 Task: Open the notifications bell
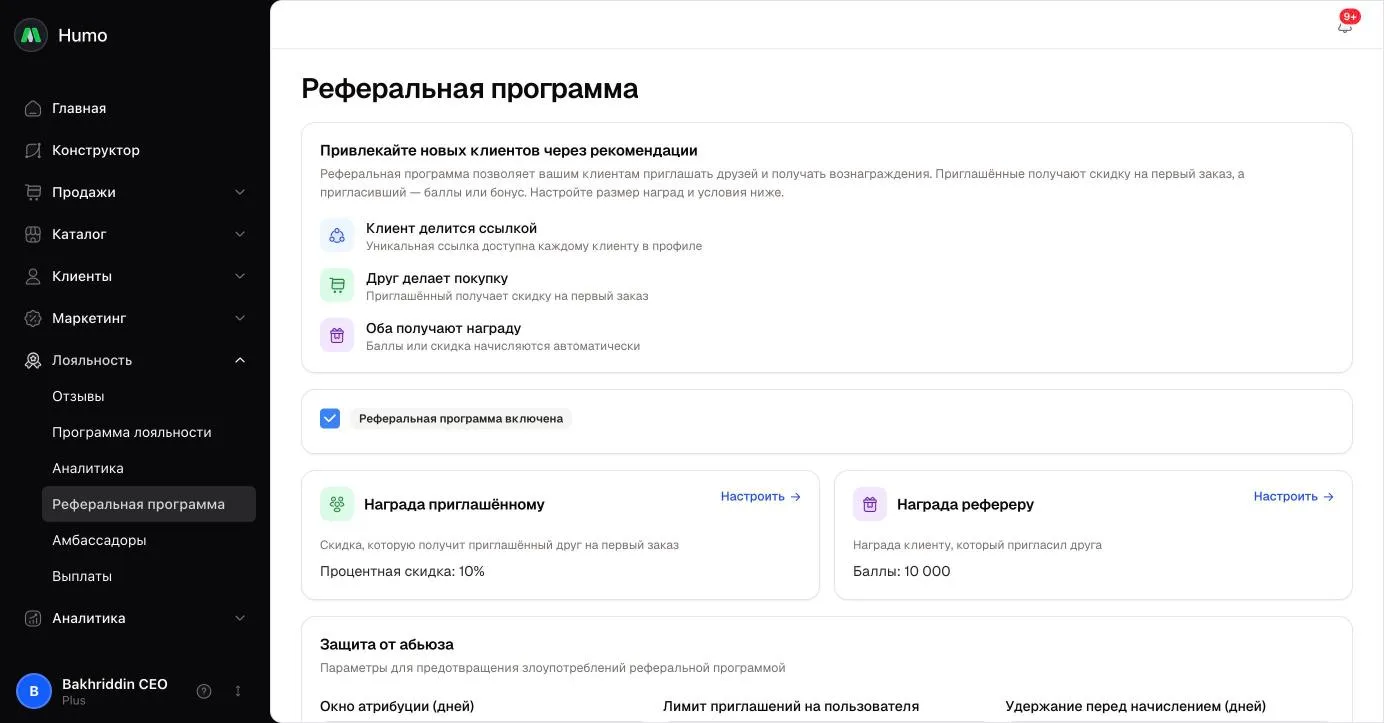tap(1345, 26)
